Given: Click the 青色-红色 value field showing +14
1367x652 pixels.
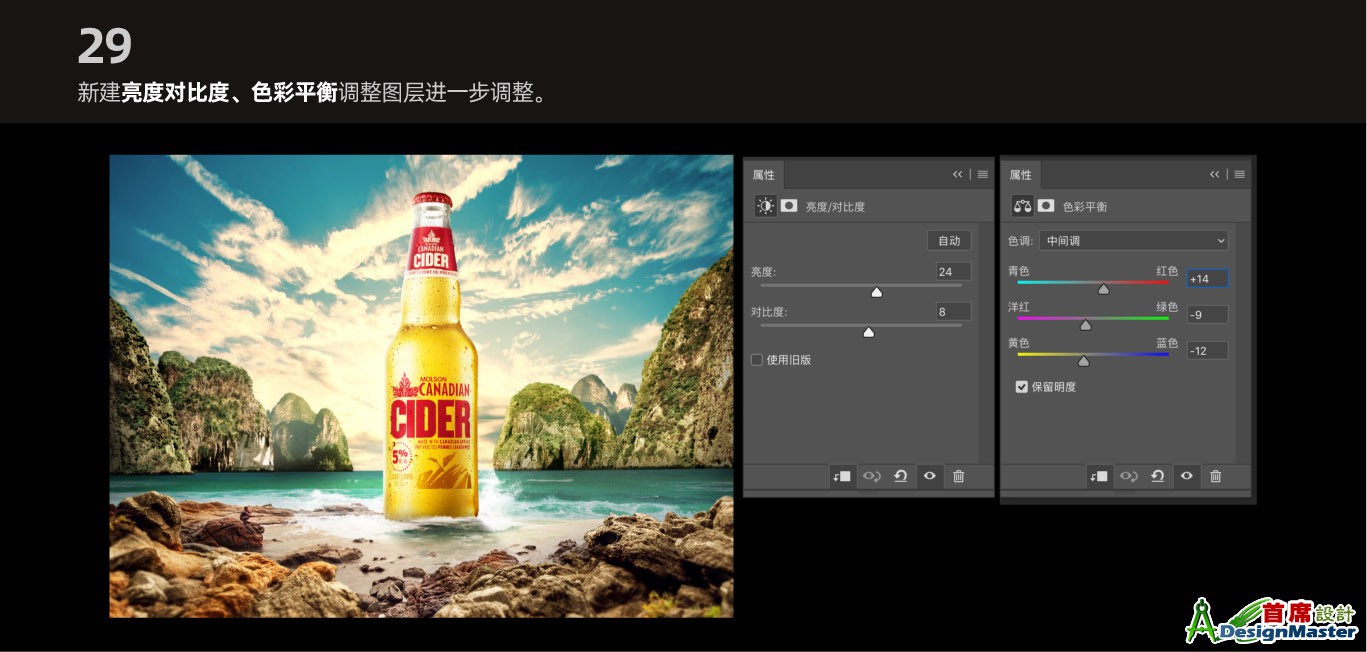Looking at the screenshot, I should coord(1207,279).
